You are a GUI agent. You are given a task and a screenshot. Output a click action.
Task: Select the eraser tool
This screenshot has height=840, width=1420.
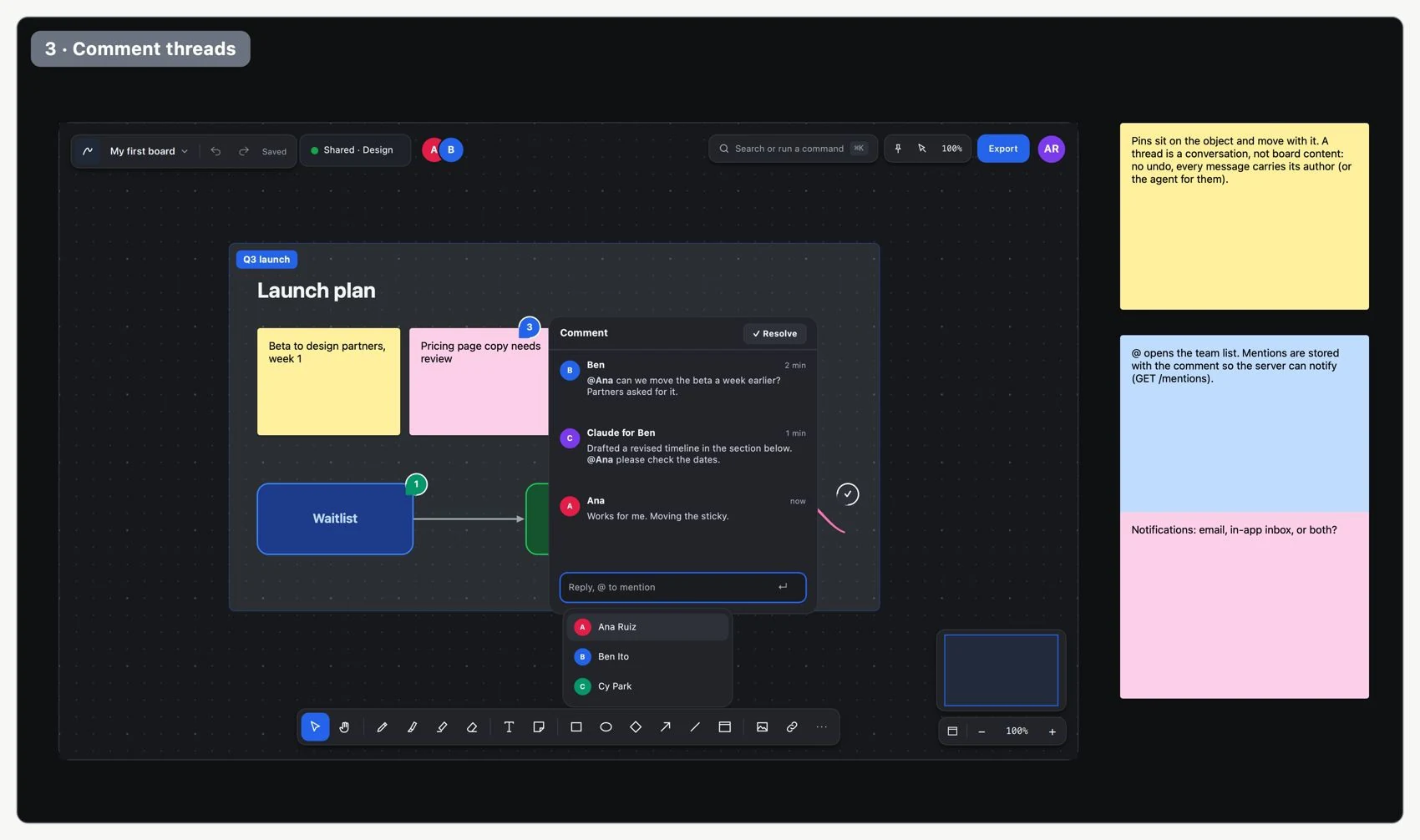coord(472,727)
